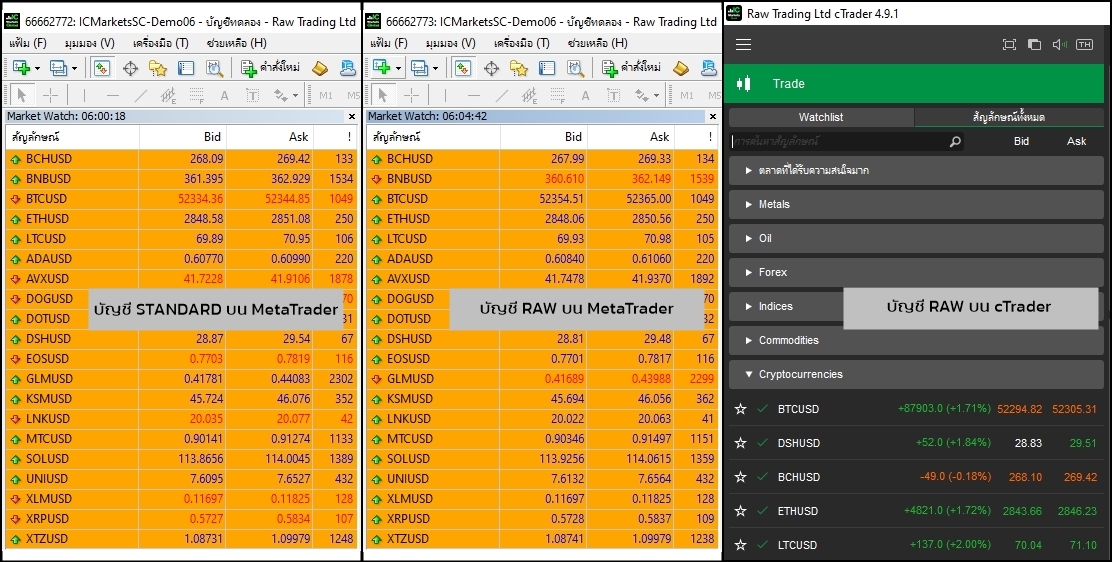This screenshot has width=1112, height=562.
Task: Open Navigator folder-star icon in 66662772 window
Action: [x=157, y=68]
